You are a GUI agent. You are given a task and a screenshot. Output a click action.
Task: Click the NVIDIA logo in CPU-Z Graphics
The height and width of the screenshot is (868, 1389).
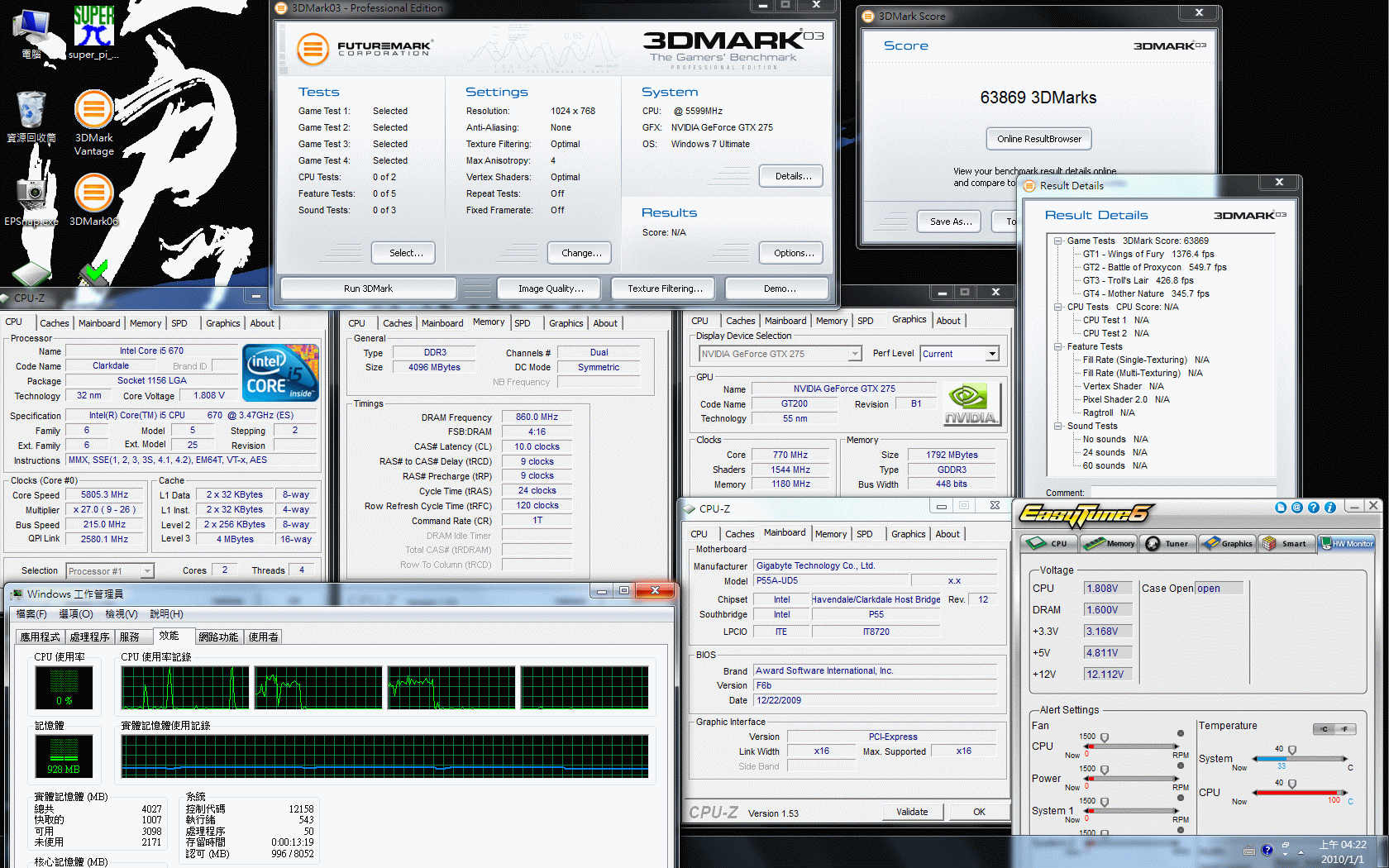[x=971, y=404]
